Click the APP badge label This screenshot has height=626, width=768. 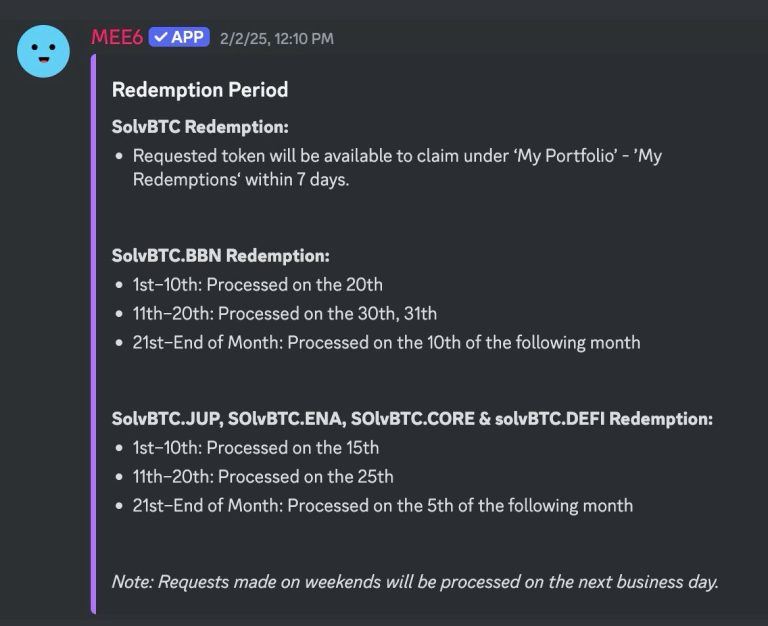188,37
